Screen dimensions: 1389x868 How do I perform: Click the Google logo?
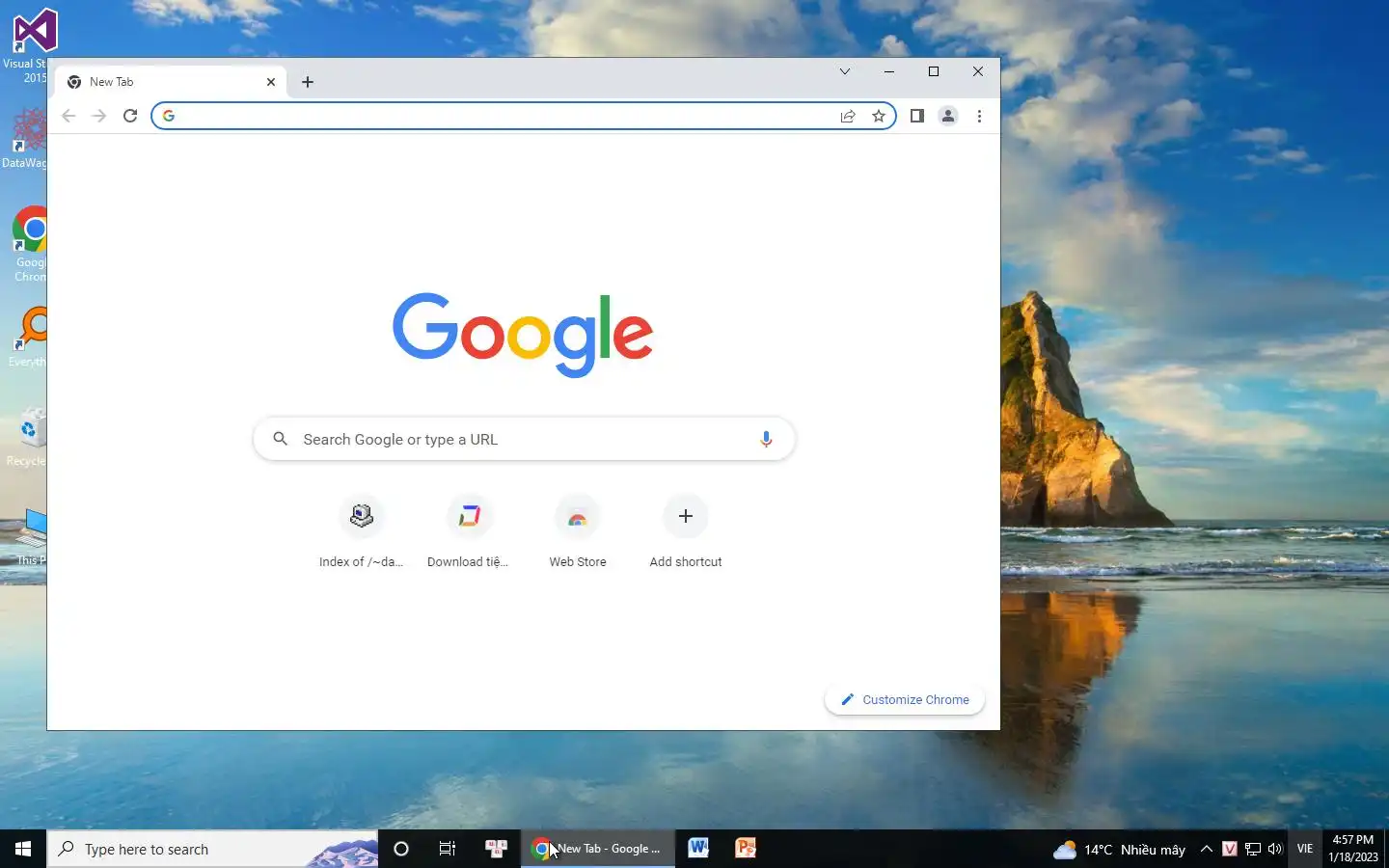click(523, 335)
